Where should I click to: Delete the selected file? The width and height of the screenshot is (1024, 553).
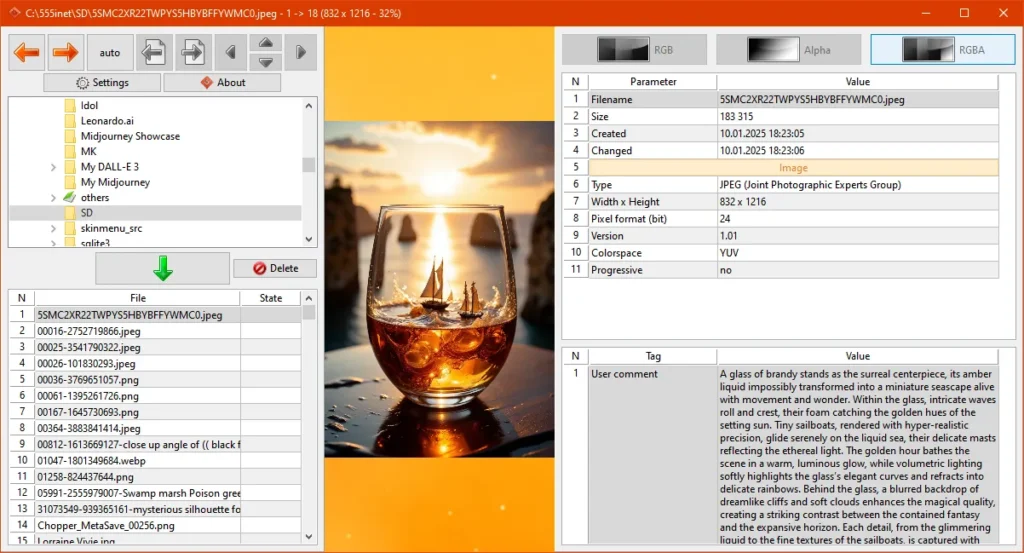275,268
